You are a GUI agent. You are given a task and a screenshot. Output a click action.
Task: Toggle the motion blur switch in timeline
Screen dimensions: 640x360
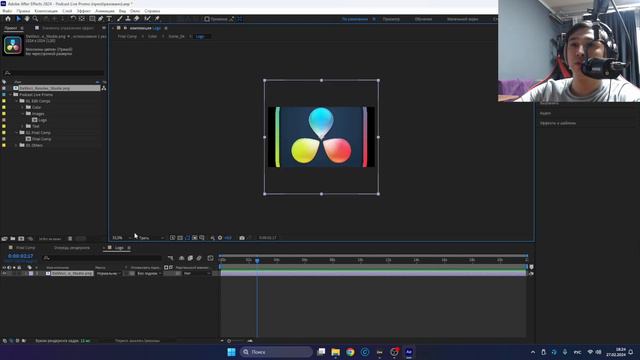tap(199, 258)
